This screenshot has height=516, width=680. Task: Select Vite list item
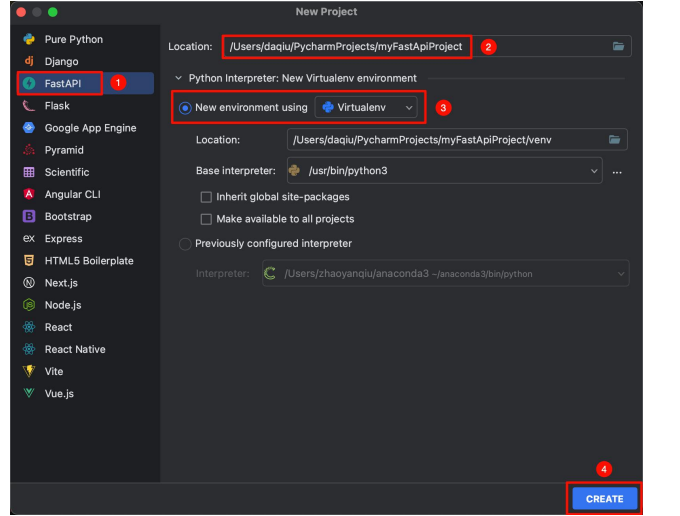pyautogui.click(x=54, y=371)
